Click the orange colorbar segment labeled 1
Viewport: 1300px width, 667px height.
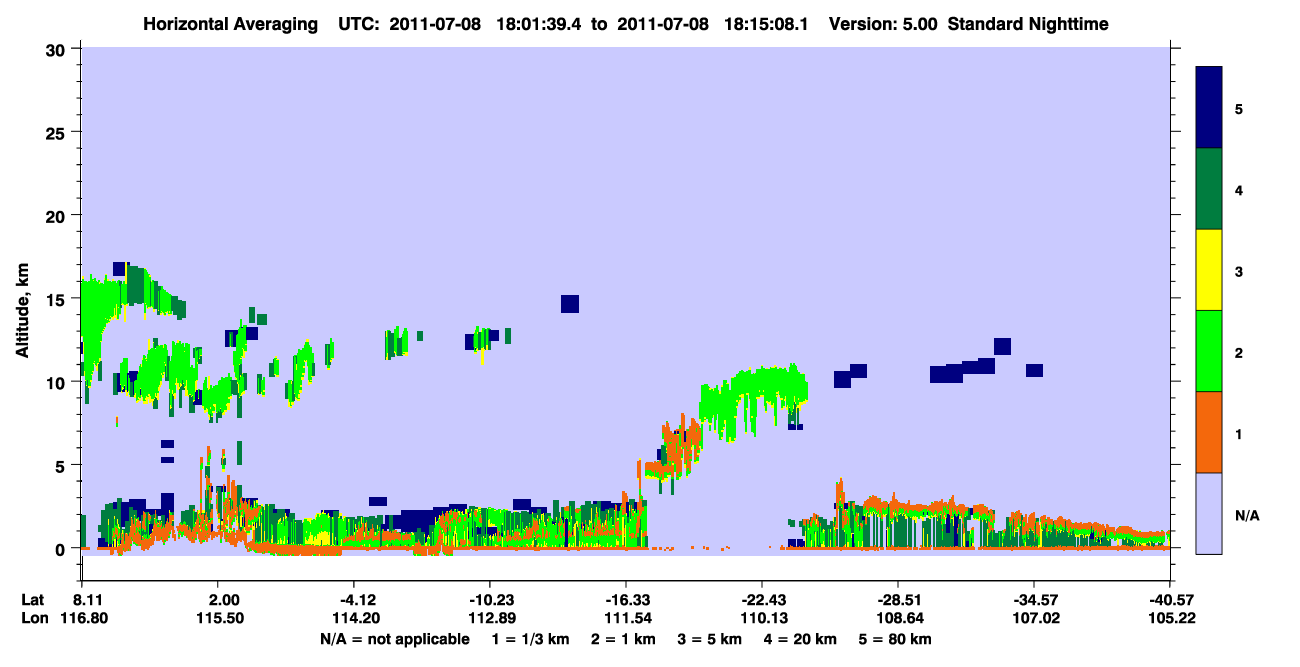click(1209, 432)
